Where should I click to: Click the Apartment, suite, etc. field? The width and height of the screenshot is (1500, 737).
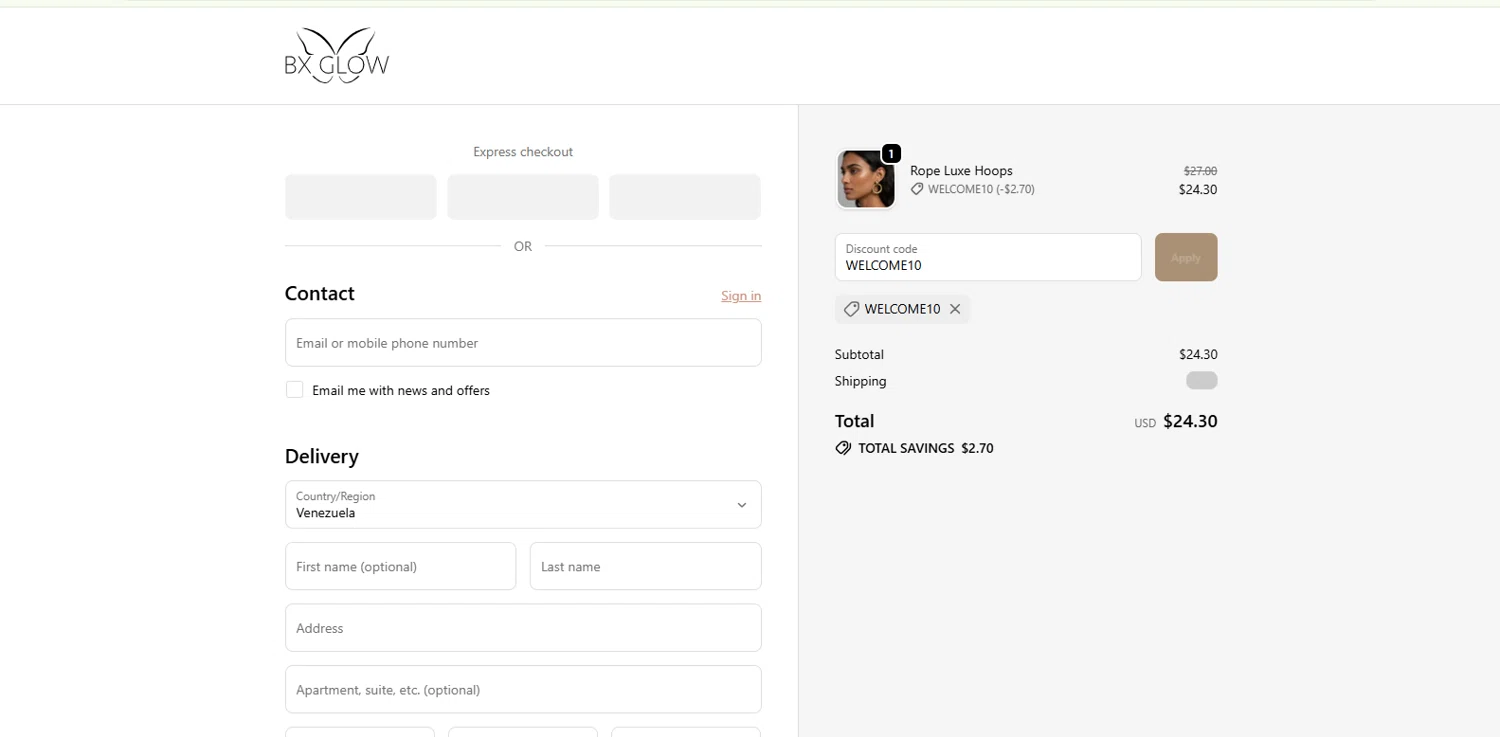(522, 690)
